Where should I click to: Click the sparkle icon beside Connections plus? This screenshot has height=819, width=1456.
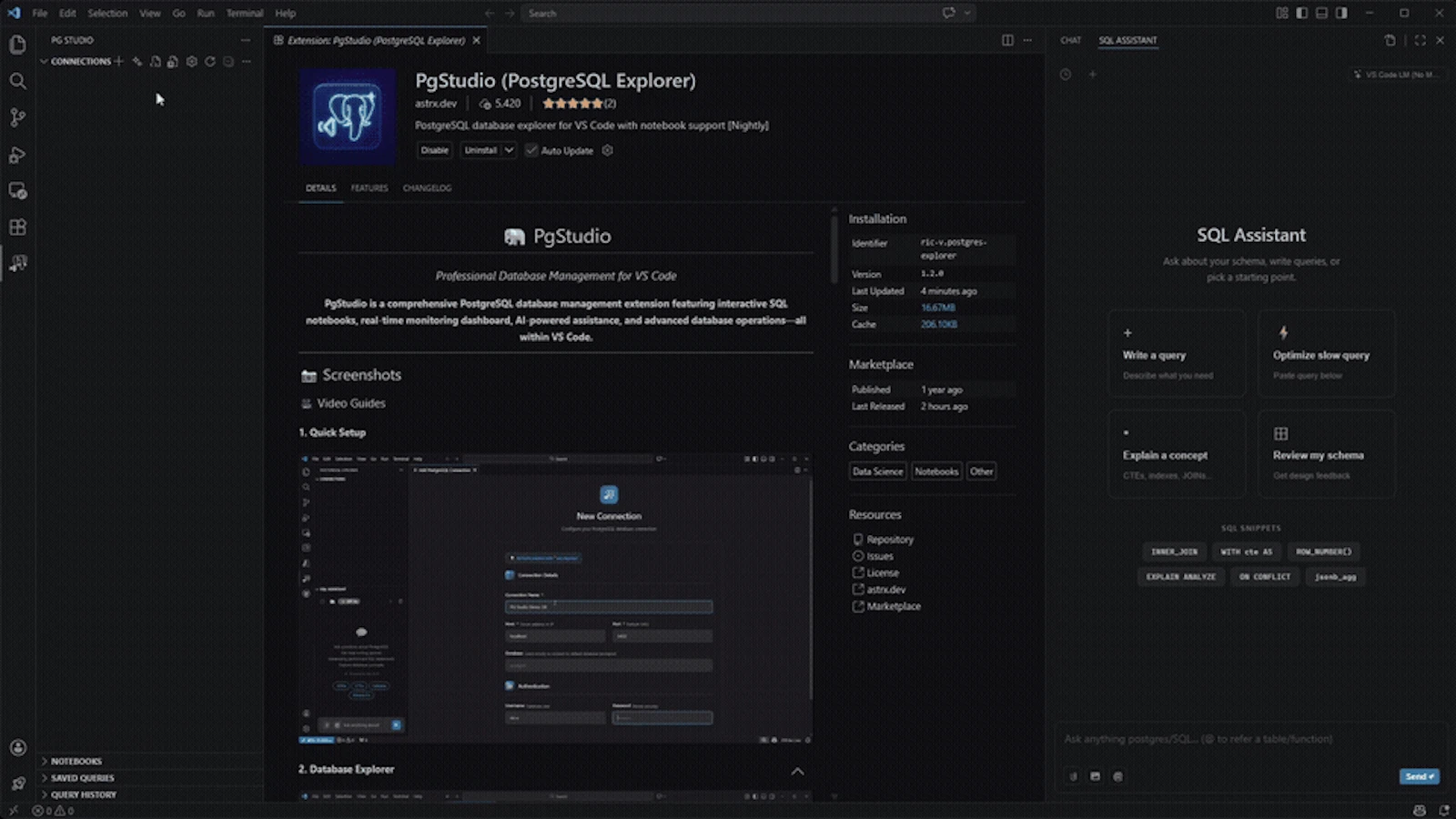[136, 61]
